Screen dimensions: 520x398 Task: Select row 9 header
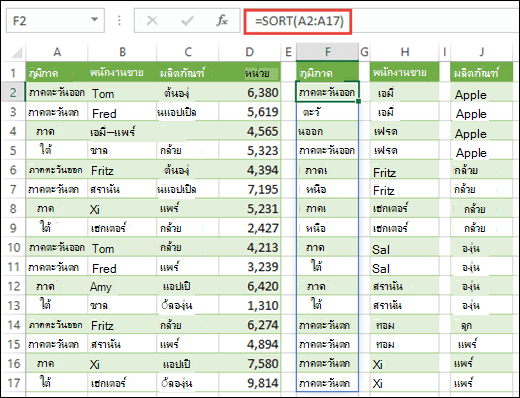(13, 228)
